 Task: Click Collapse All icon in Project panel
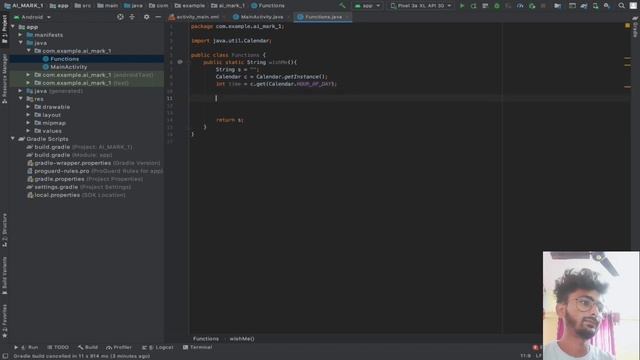[x=132, y=17]
